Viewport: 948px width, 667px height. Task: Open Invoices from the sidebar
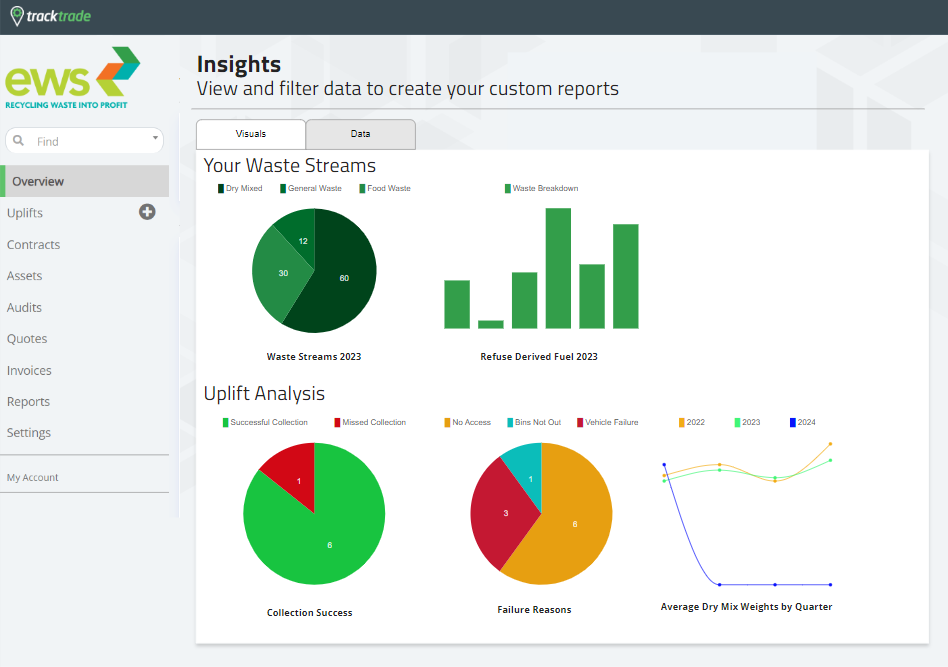[29, 370]
